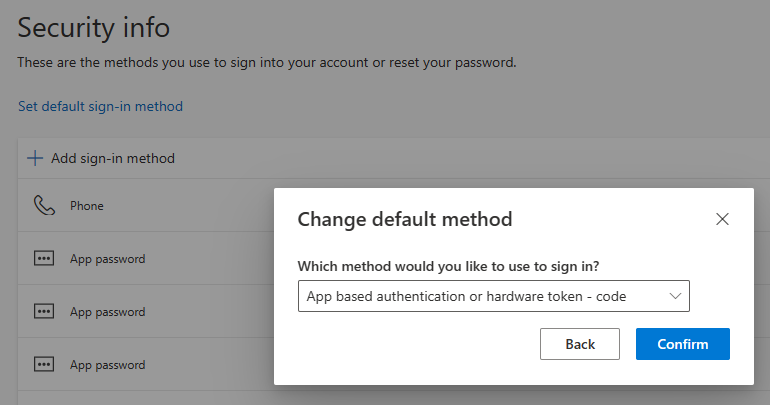Select the Add sign-in method label
The height and width of the screenshot is (405, 770).
coord(113,158)
